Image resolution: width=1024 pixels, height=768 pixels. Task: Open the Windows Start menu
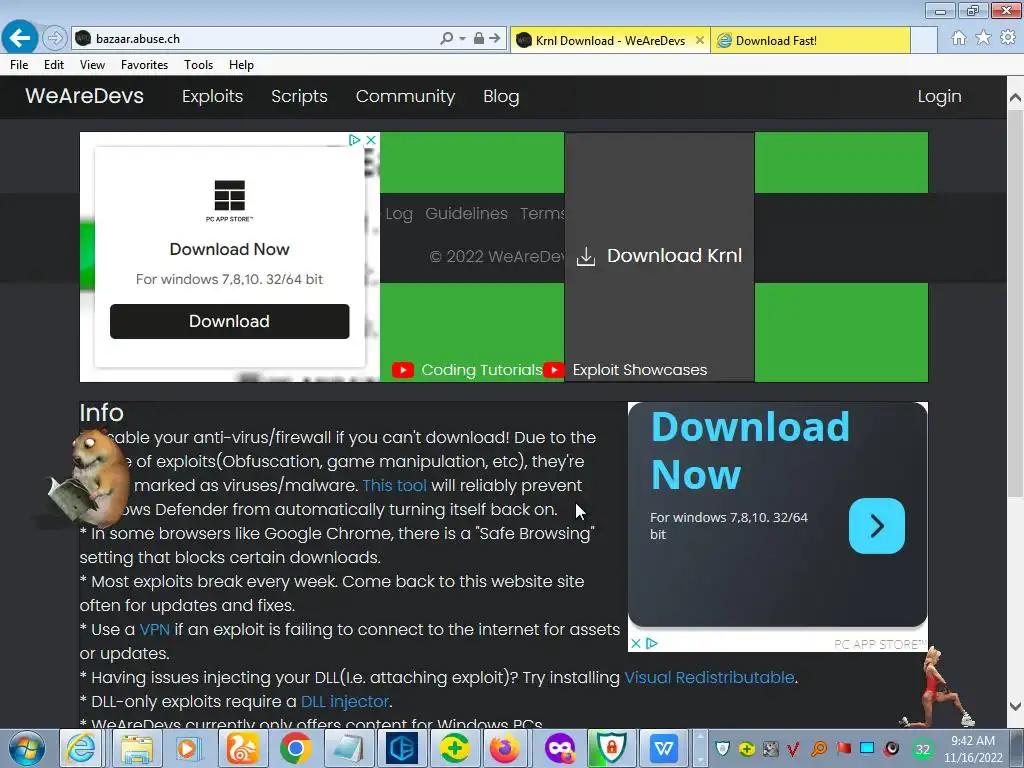click(26, 748)
